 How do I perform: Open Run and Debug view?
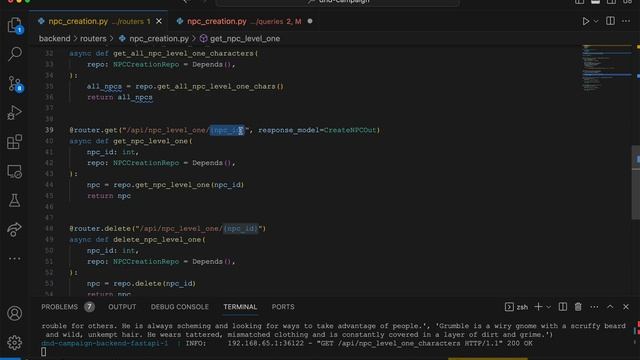point(15,113)
